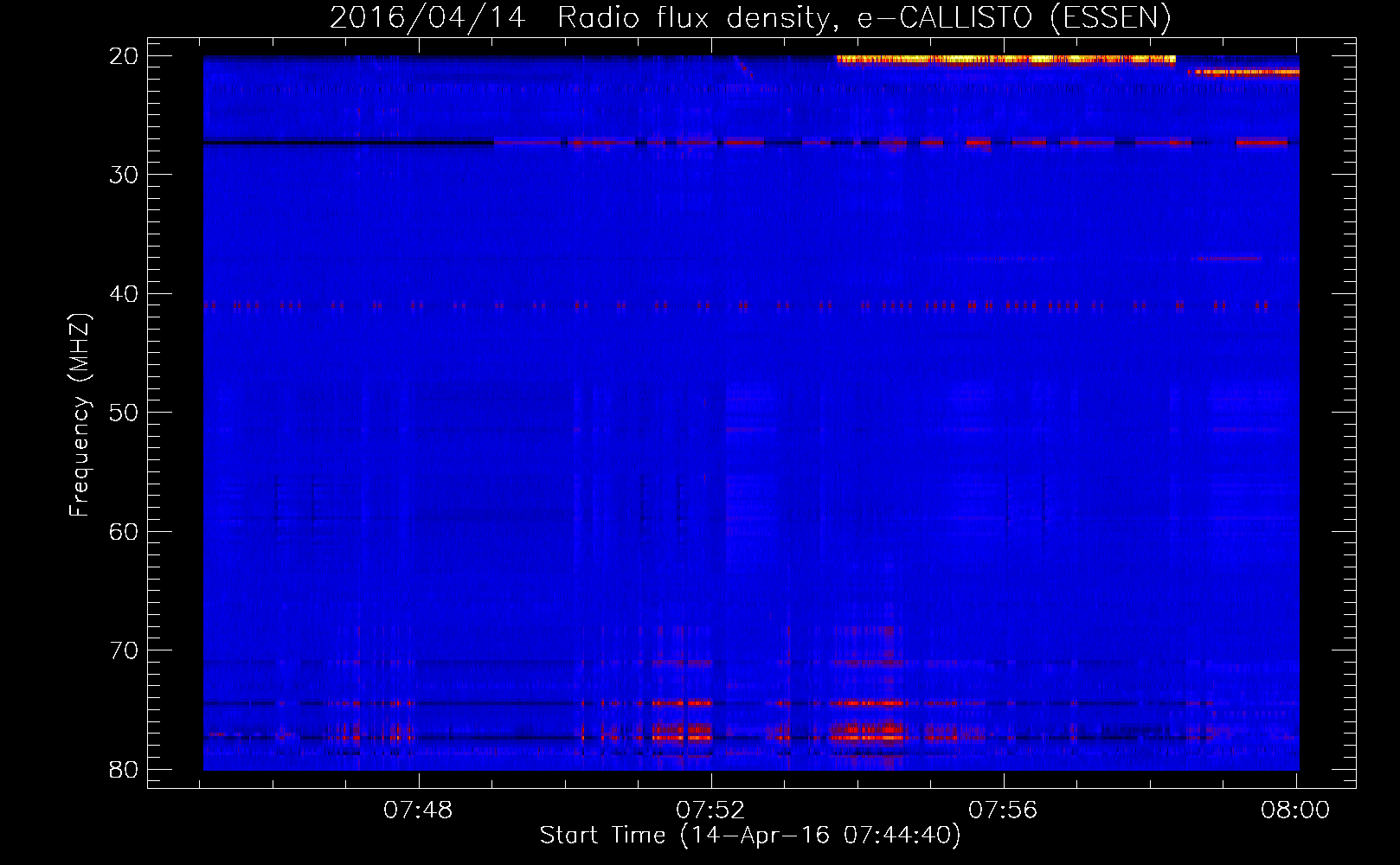
Task: Click the 07:48 time tick label
Action: [x=418, y=811]
